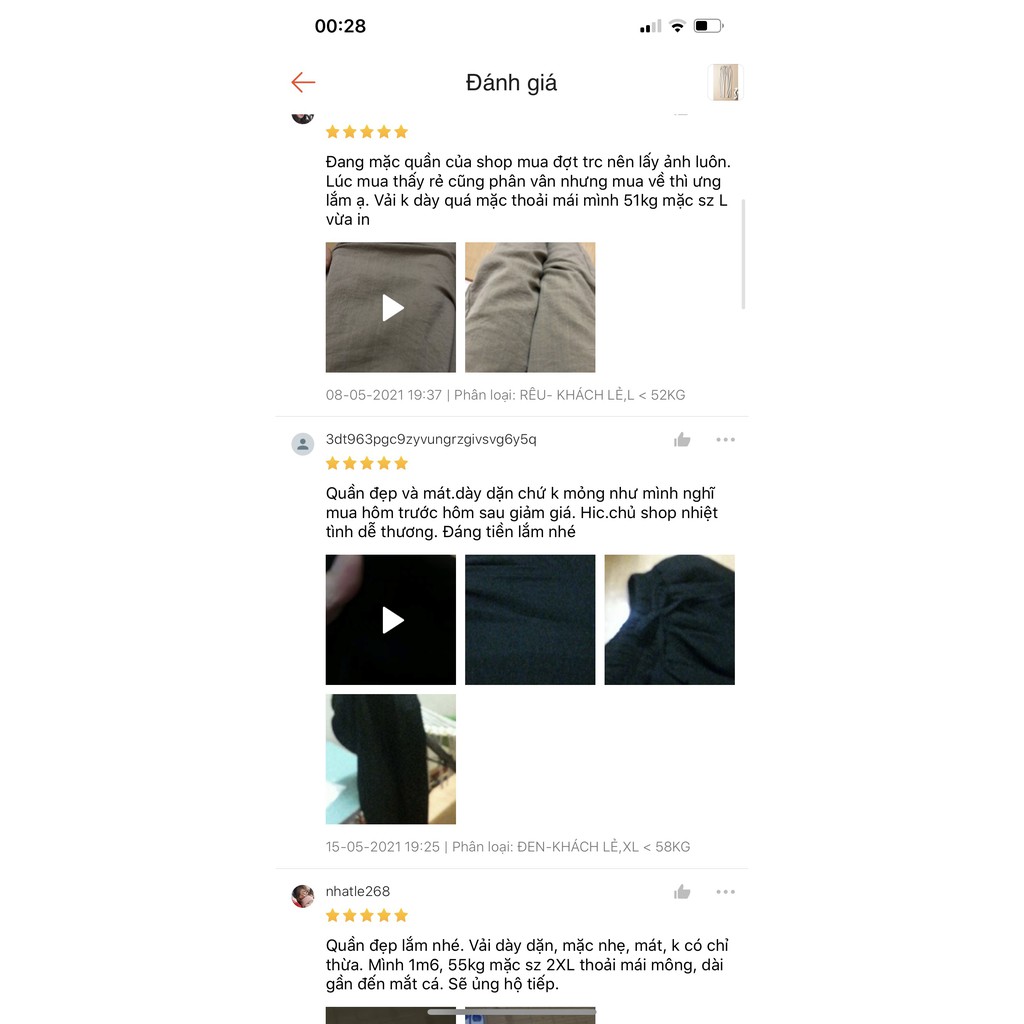Open photo of black pants leg on blue floor

pyautogui.click(x=391, y=759)
